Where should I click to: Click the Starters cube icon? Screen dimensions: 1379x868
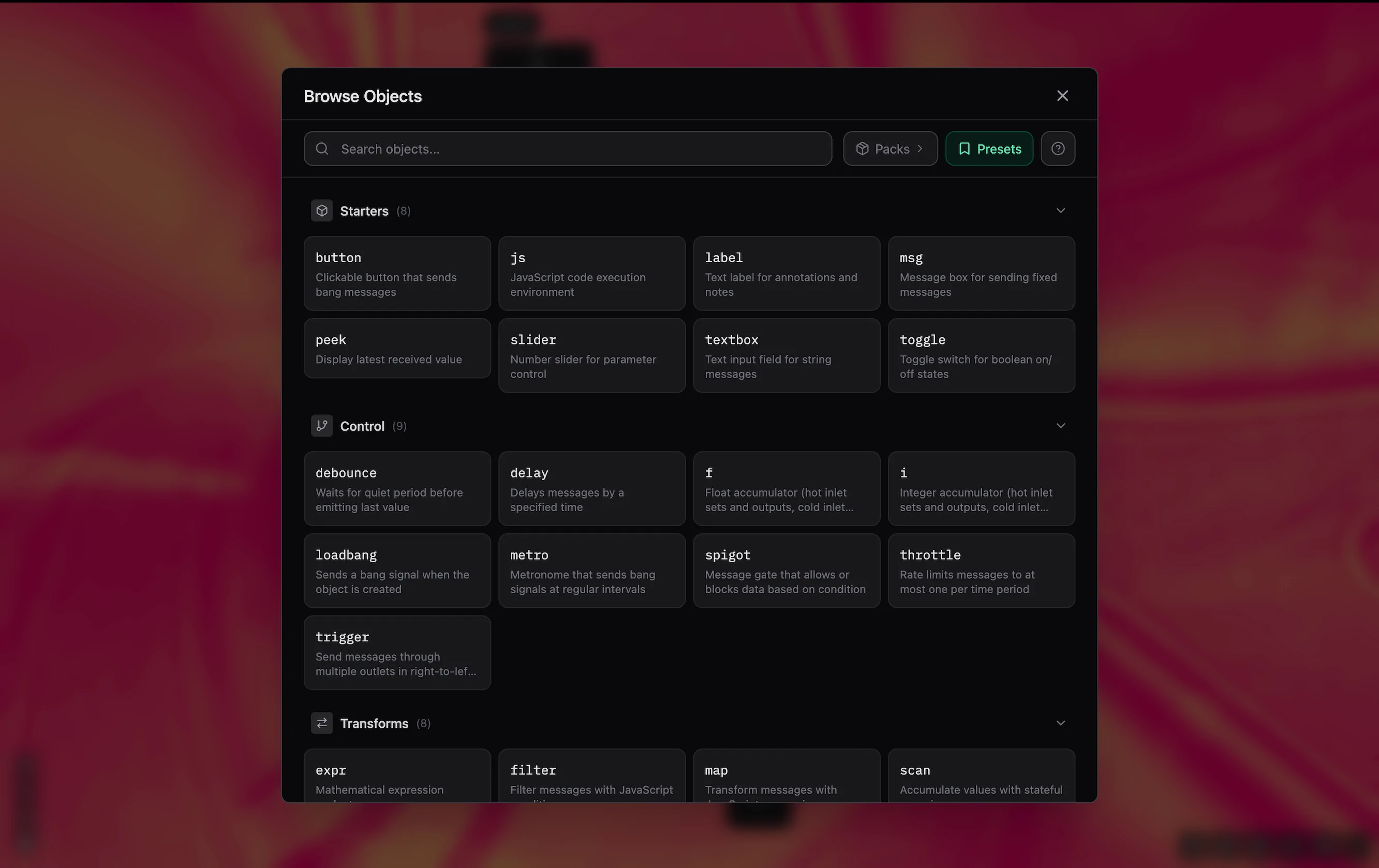322,210
